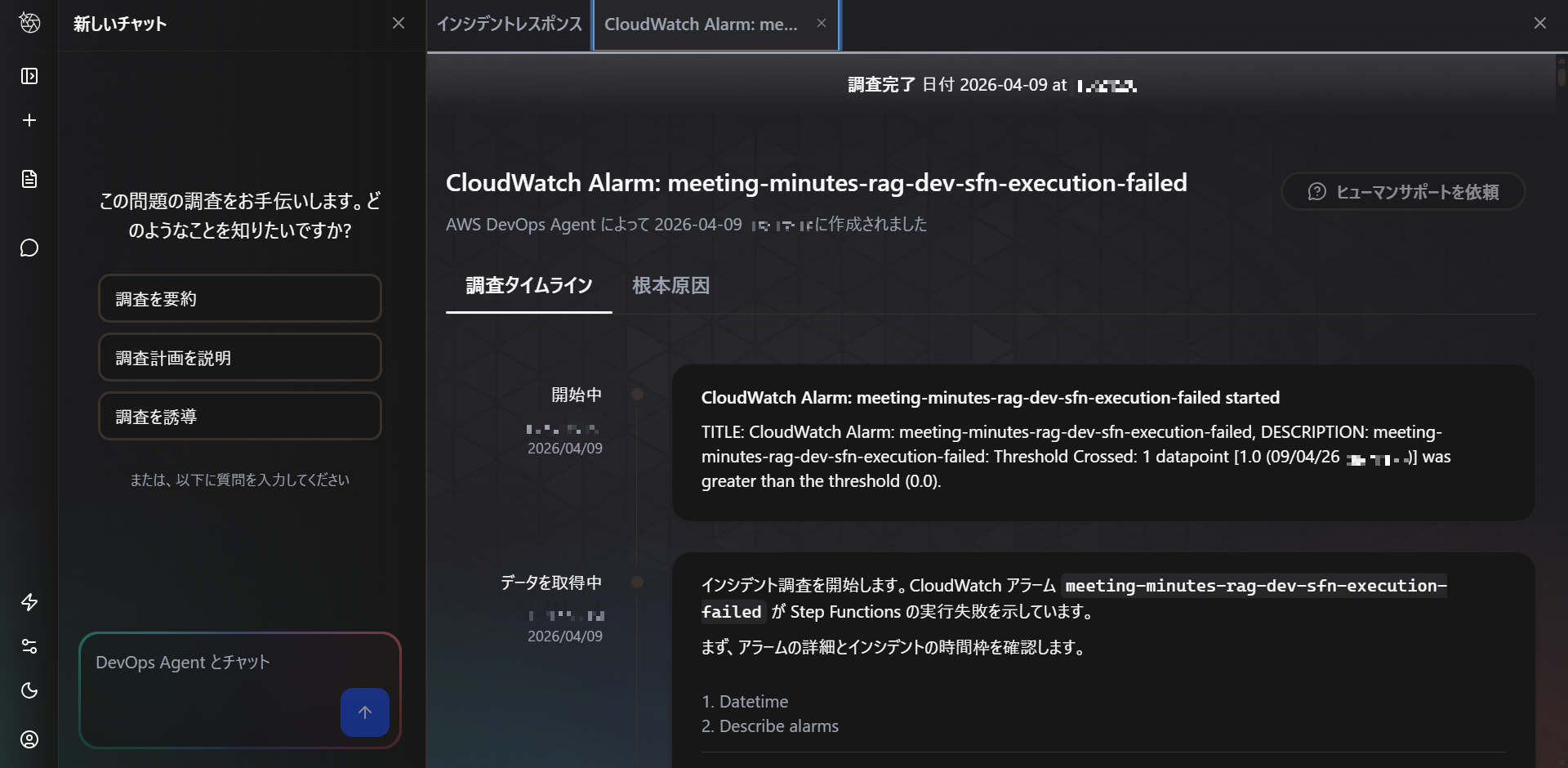Click the AWS DevOps Agent logo icon
This screenshot has height=768, width=1568.
[29, 23]
